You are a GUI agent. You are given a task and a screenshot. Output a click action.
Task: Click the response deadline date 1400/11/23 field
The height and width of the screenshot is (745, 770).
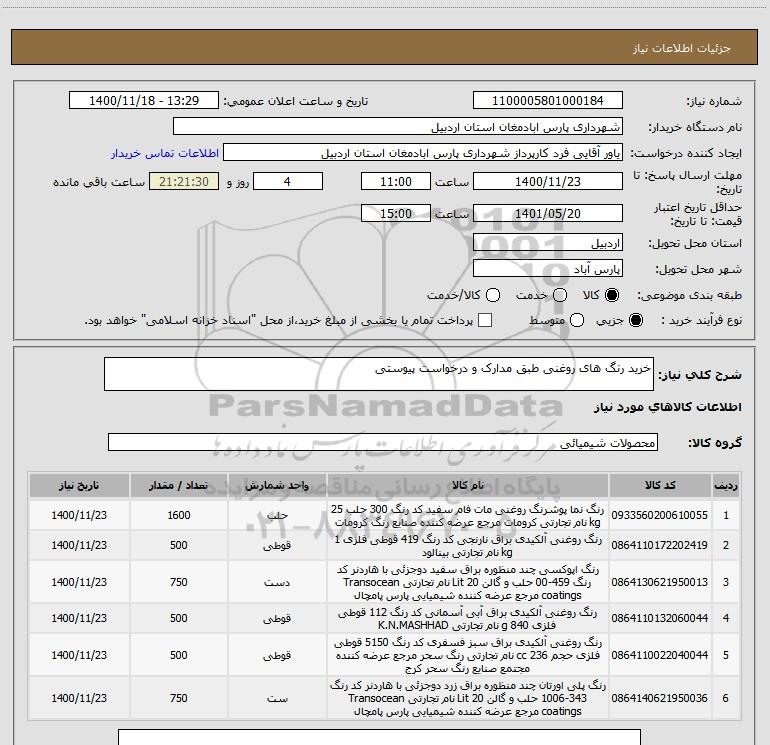[x=548, y=181]
